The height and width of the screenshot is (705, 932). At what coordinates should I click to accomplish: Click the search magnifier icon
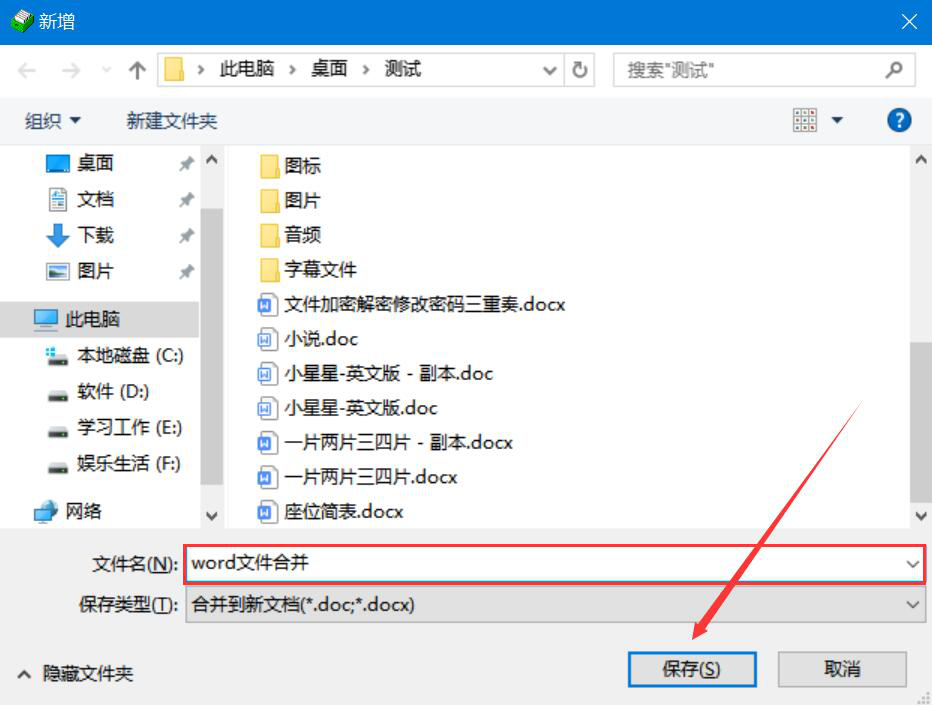point(893,70)
